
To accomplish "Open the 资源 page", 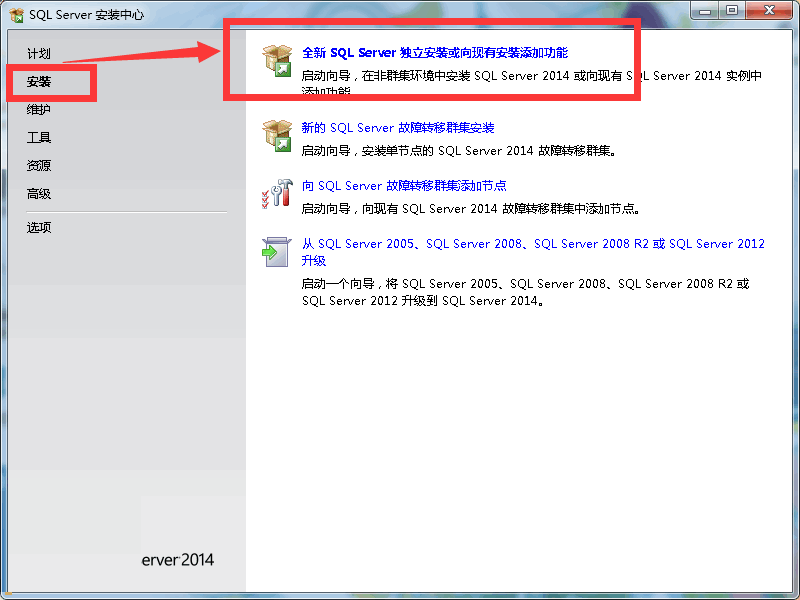I will click(38, 165).
